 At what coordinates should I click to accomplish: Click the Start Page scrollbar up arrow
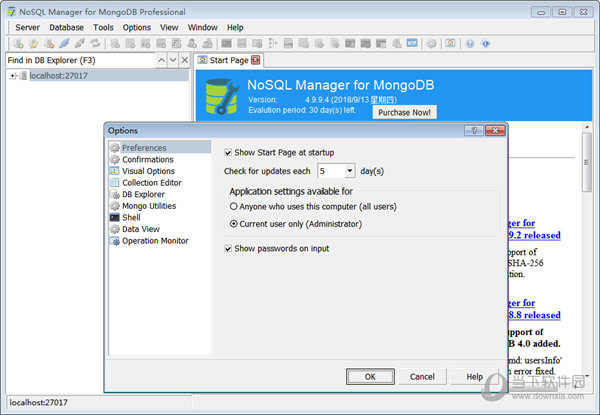587,127
